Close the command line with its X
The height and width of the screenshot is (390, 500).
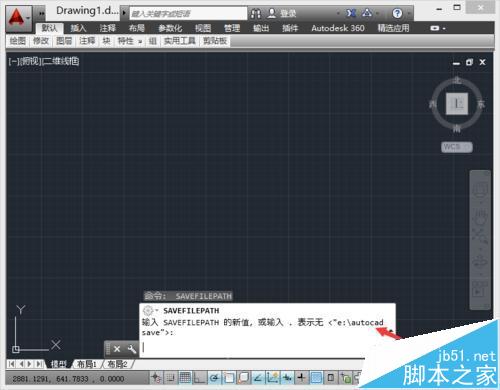117,349
